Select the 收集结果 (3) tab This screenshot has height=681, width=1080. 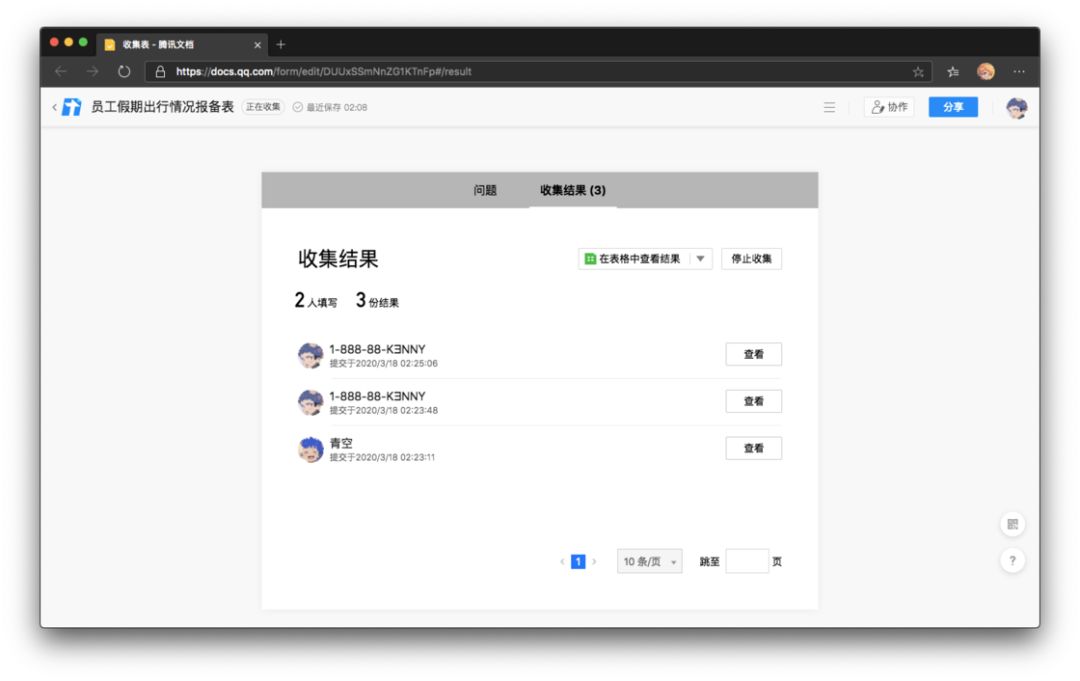(572, 190)
